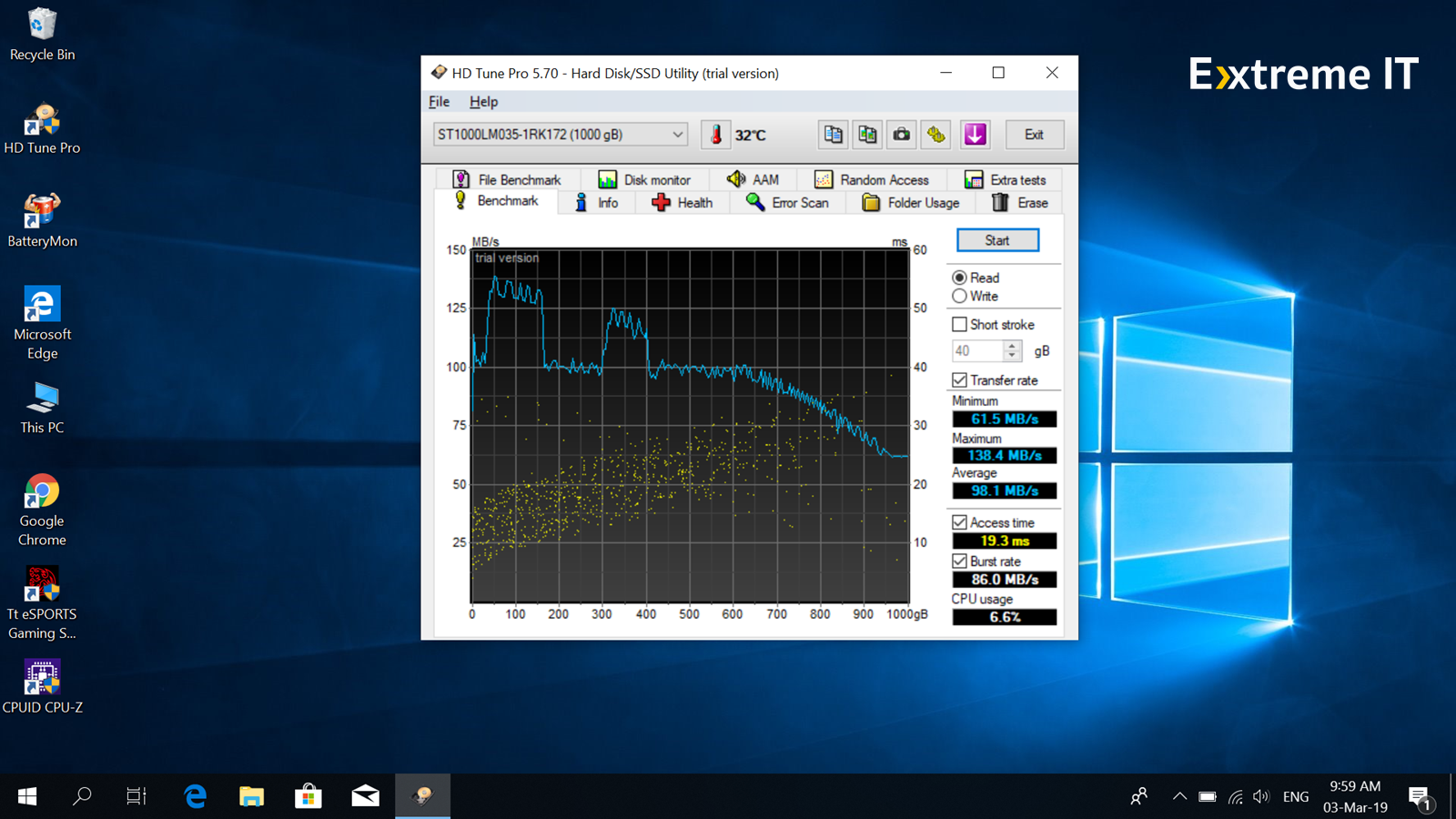The width and height of the screenshot is (1456, 819).
Task: Click the benchmark graph area
Action: 690,426
